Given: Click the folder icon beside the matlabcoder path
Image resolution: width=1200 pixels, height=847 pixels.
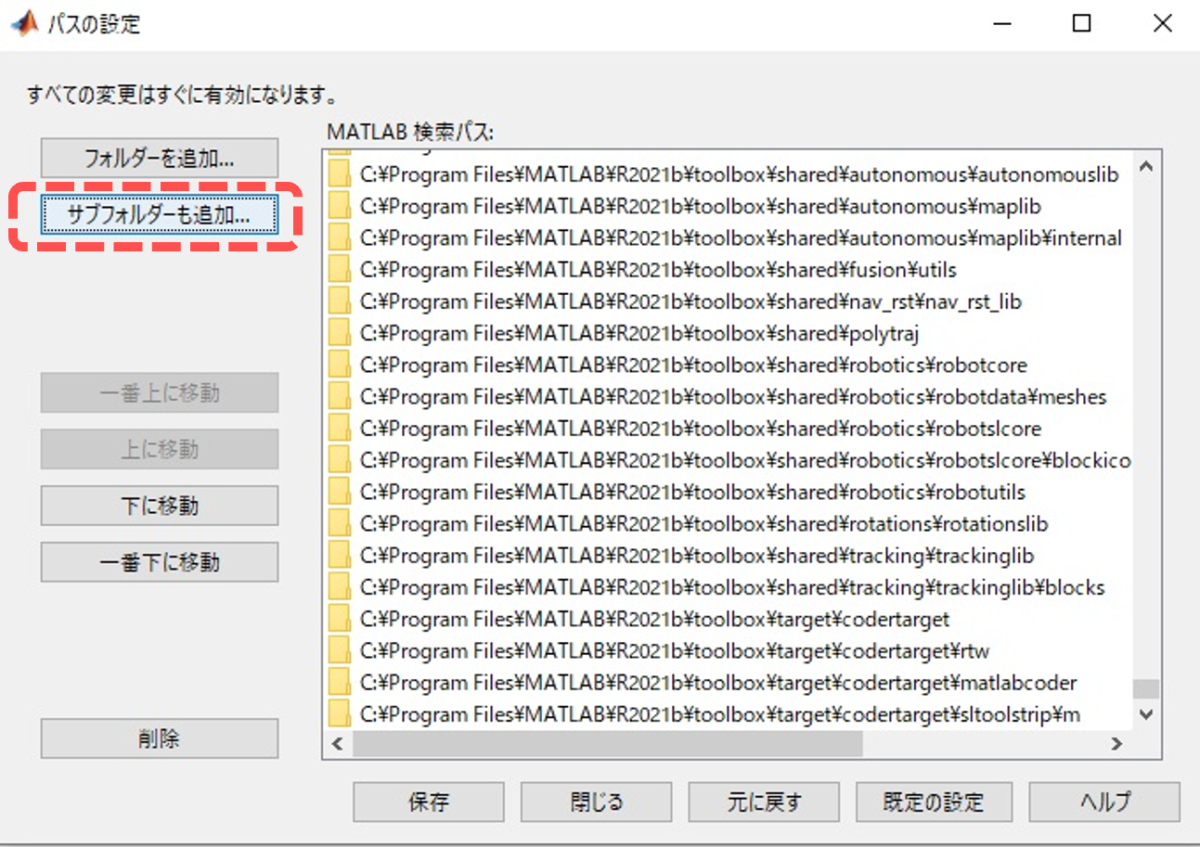Looking at the screenshot, I should click(340, 683).
